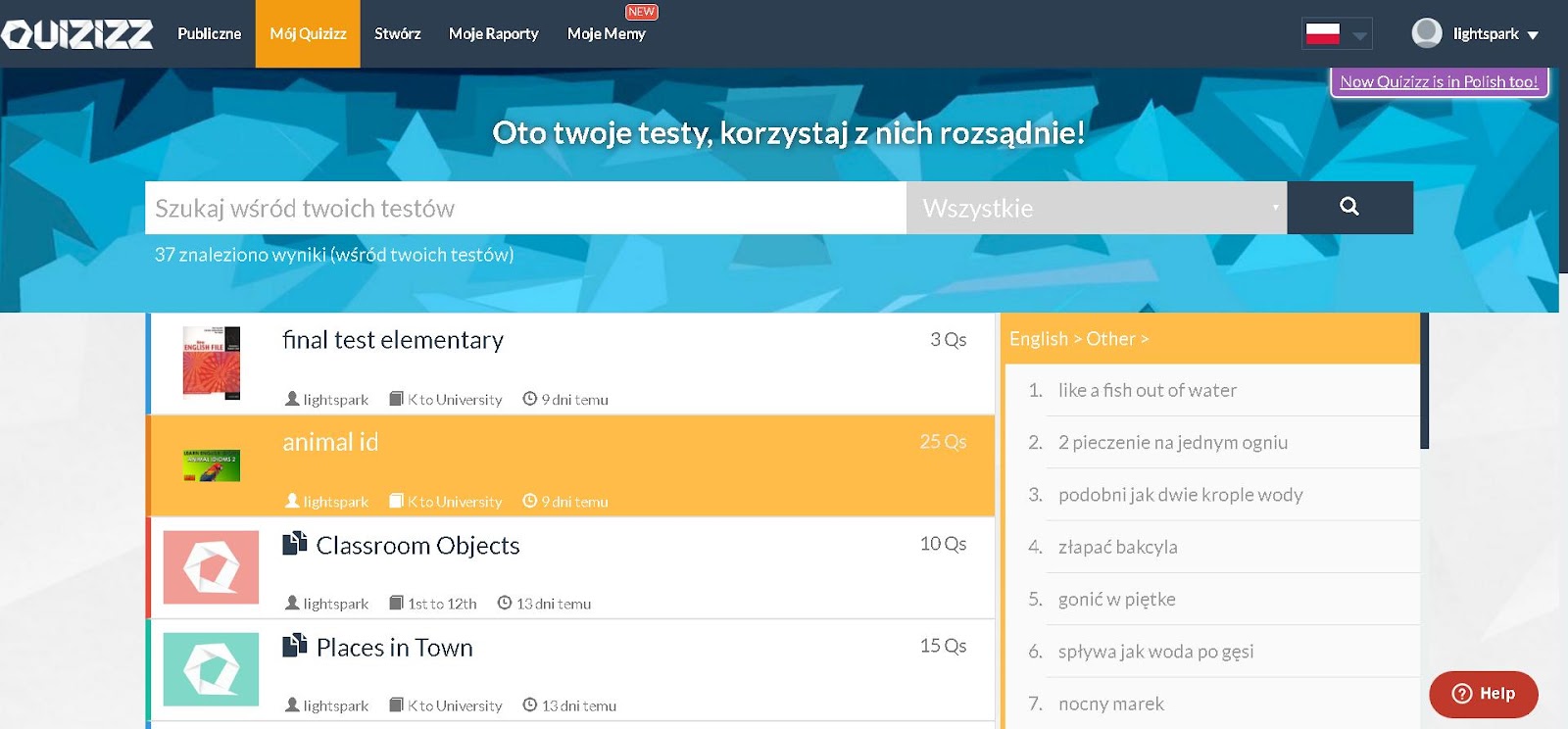This screenshot has width=1568, height=729.
Task: Open the Stwórz menu item
Action: [x=397, y=33]
